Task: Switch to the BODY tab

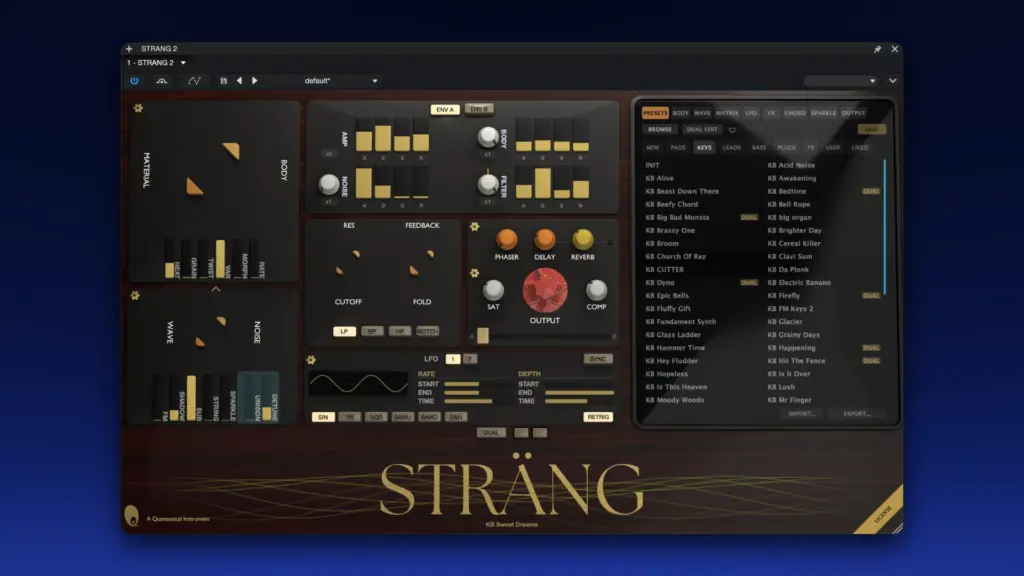Action: coord(680,113)
